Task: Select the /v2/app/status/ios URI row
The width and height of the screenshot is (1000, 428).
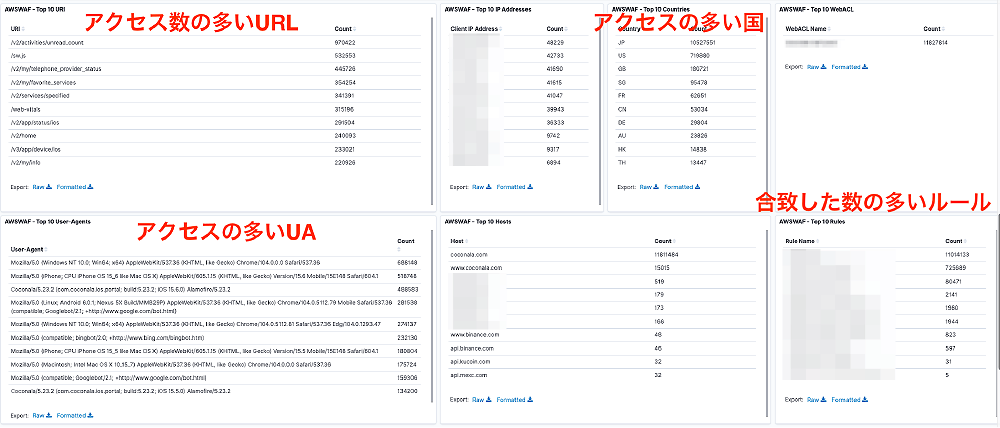Action: [x=215, y=122]
